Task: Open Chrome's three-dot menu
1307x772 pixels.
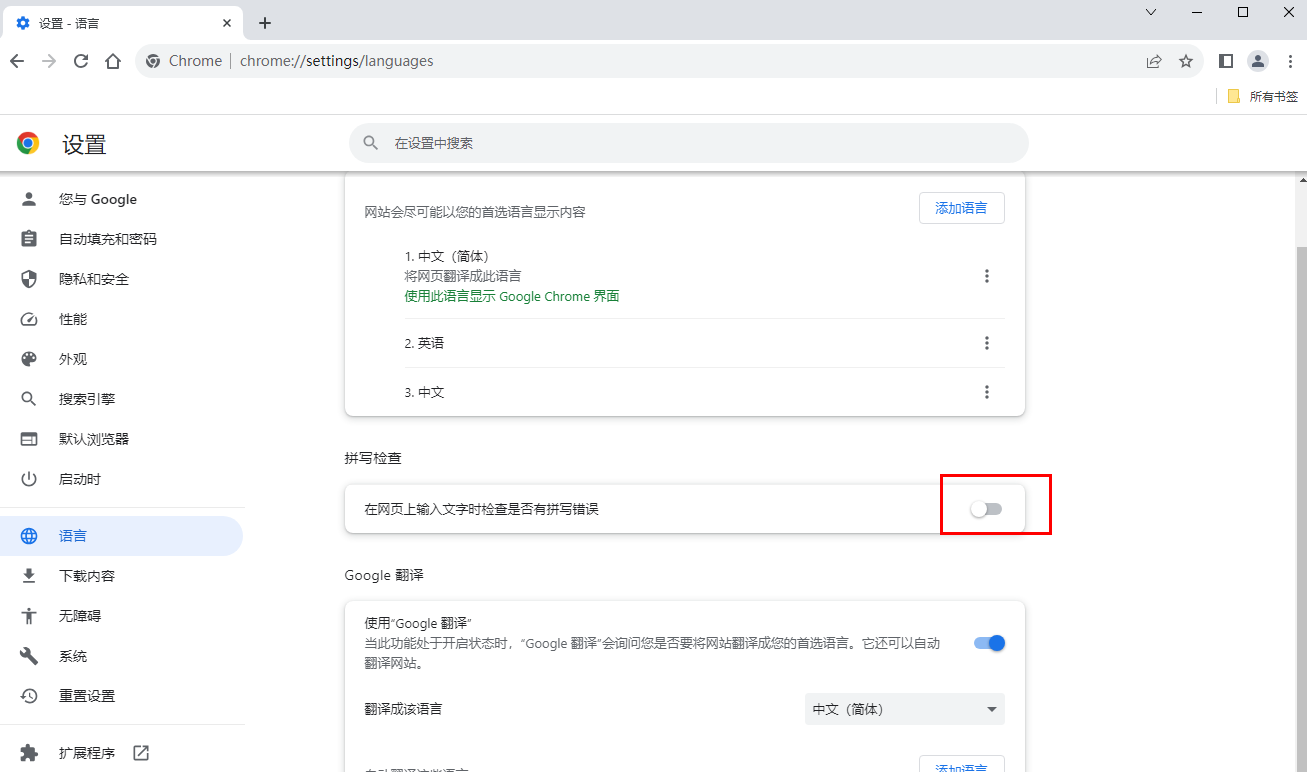Action: (x=1288, y=61)
